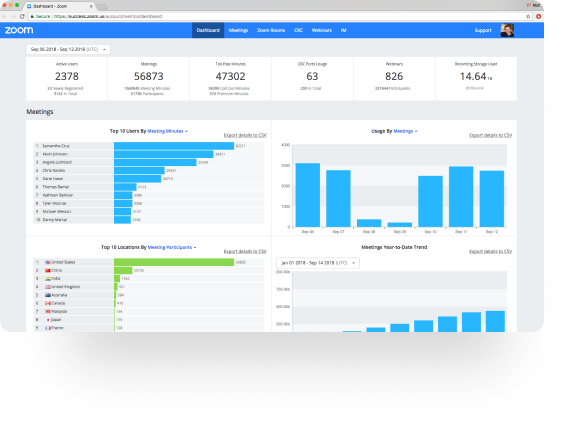Click the Webinars 826 card
This screenshot has height=421, width=562.
(x=394, y=78)
